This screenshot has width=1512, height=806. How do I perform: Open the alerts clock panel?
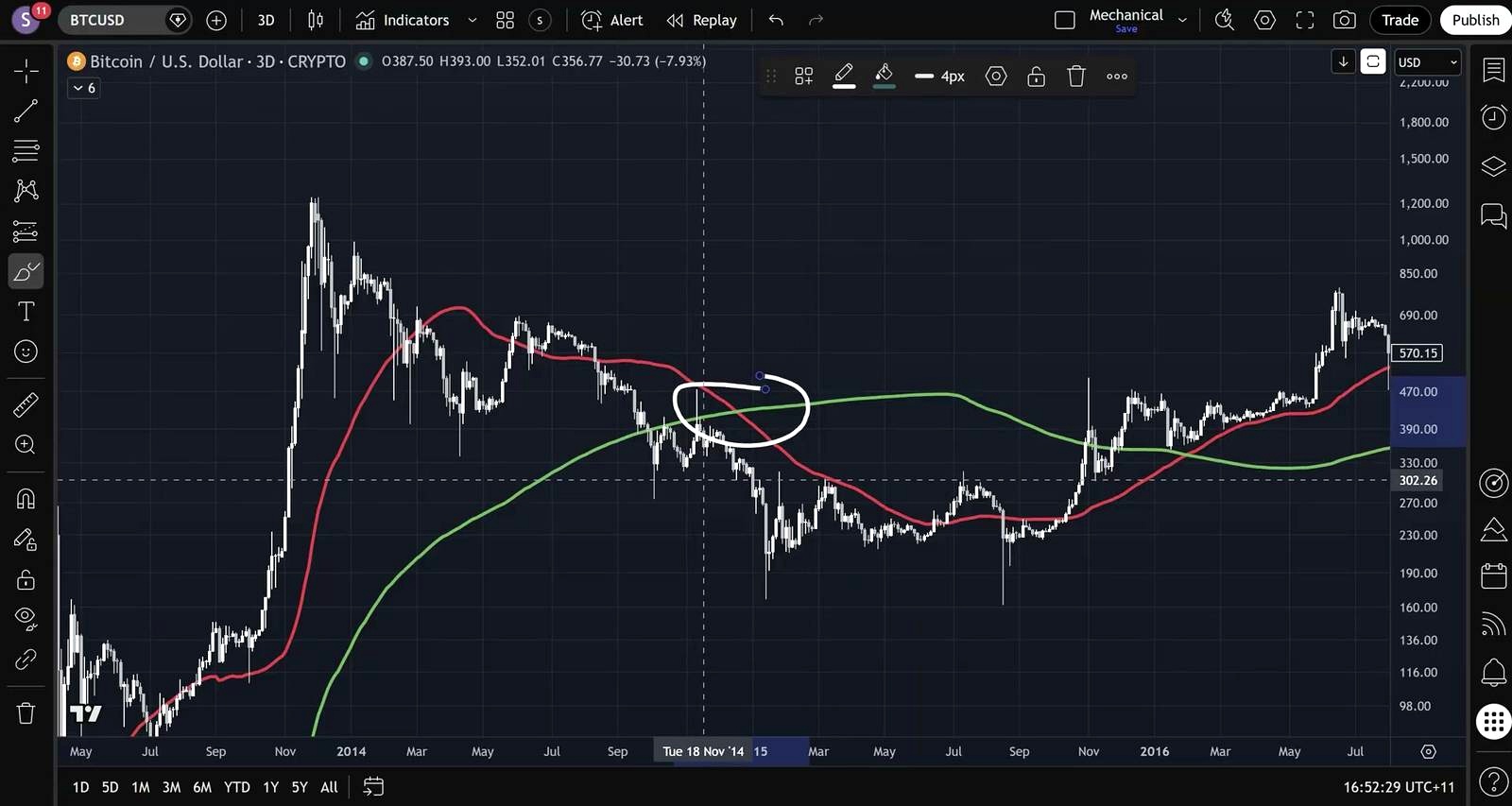[1493, 117]
